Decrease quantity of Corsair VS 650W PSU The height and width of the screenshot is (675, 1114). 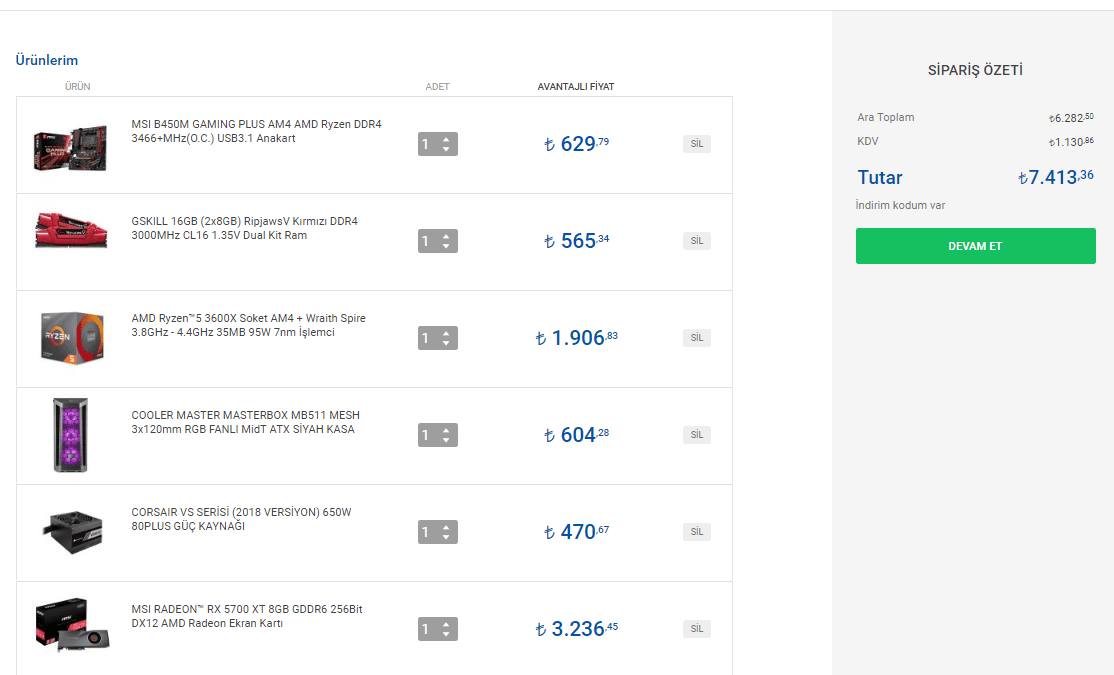tap(446, 537)
